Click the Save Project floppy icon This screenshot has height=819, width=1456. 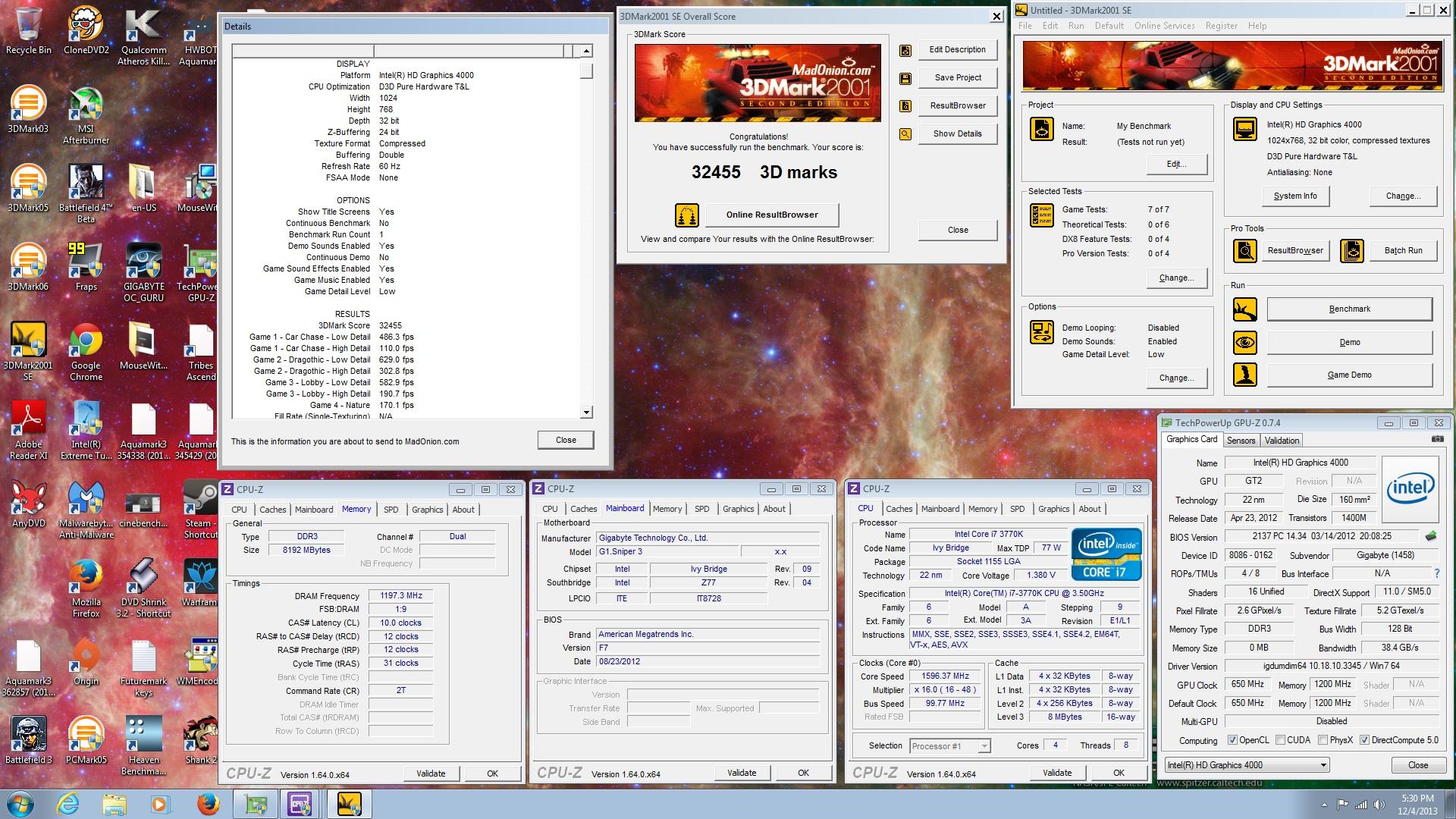pyautogui.click(x=905, y=79)
